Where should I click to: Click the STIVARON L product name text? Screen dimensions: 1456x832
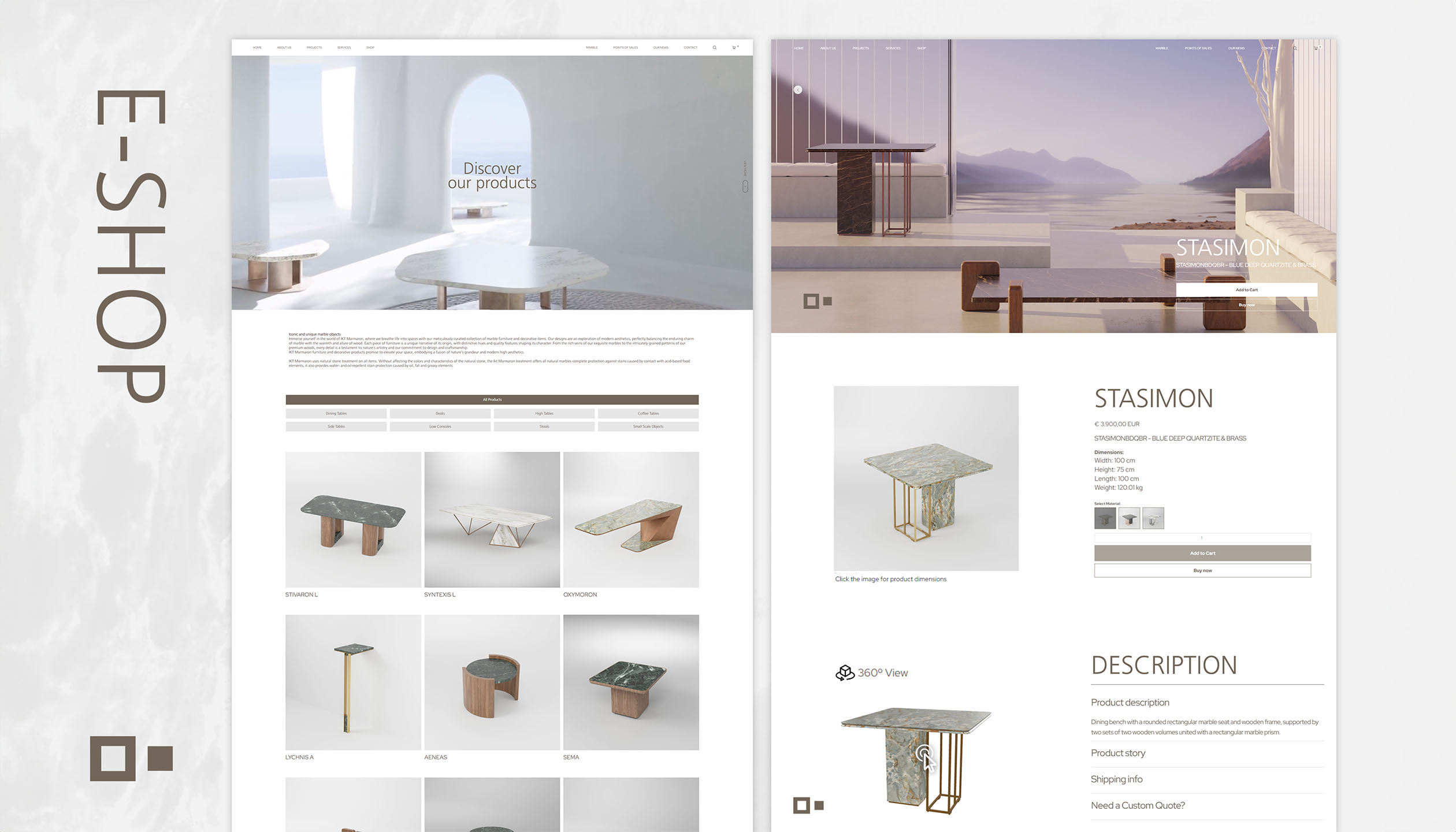tap(302, 595)
